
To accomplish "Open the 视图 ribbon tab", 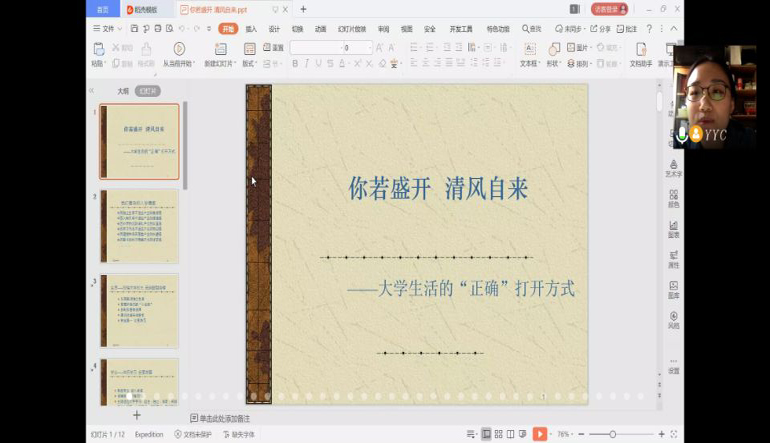I will tap(407, 29).
